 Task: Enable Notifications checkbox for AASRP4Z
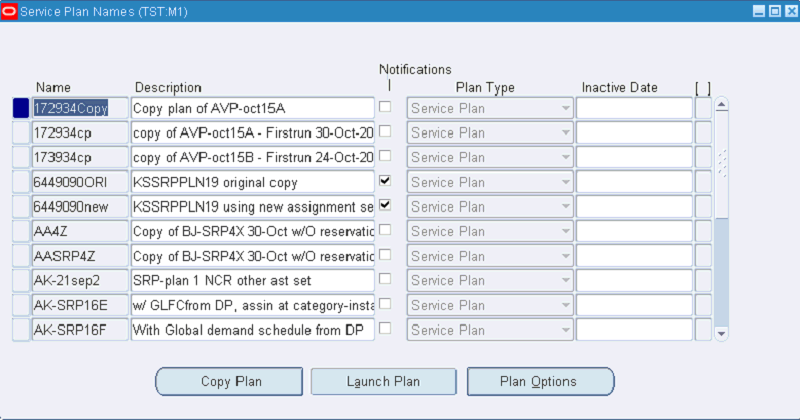pyautogui.click(x=385, y=254)
